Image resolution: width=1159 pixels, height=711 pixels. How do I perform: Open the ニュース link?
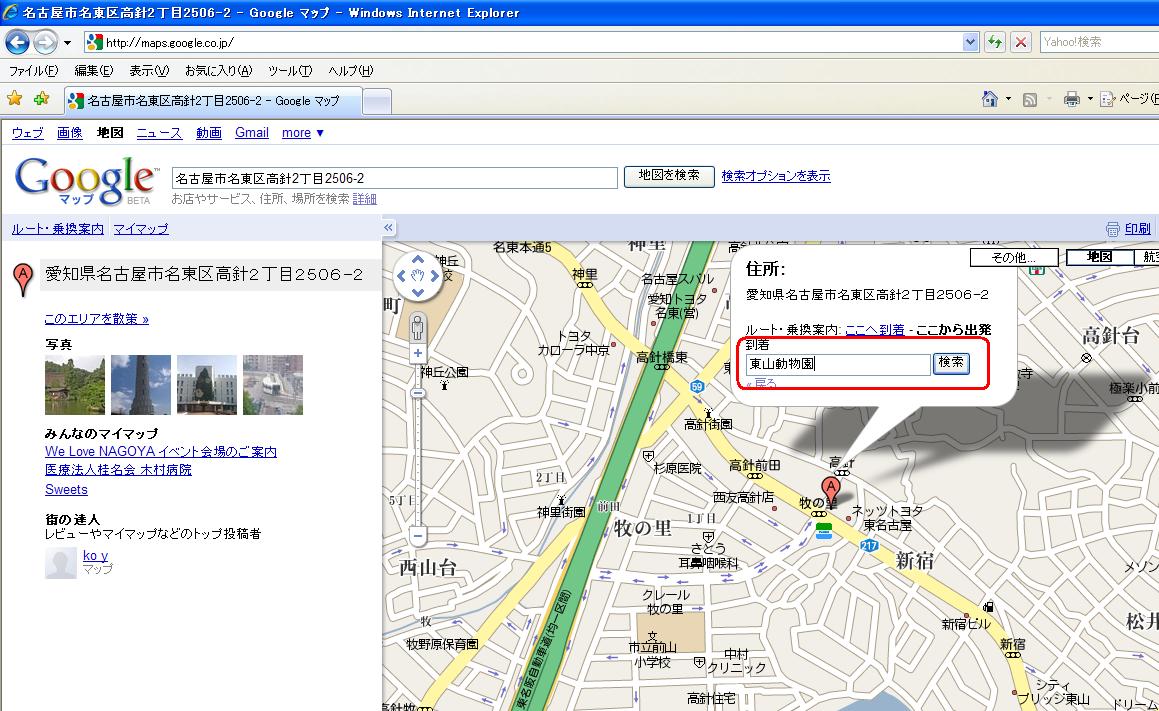pyautogui.click(x=159, y=133)
